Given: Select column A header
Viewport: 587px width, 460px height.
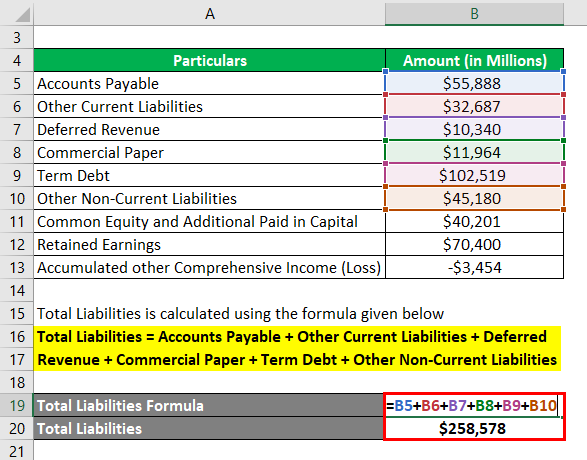Looking at the screenshot, I should coord(209,13).
